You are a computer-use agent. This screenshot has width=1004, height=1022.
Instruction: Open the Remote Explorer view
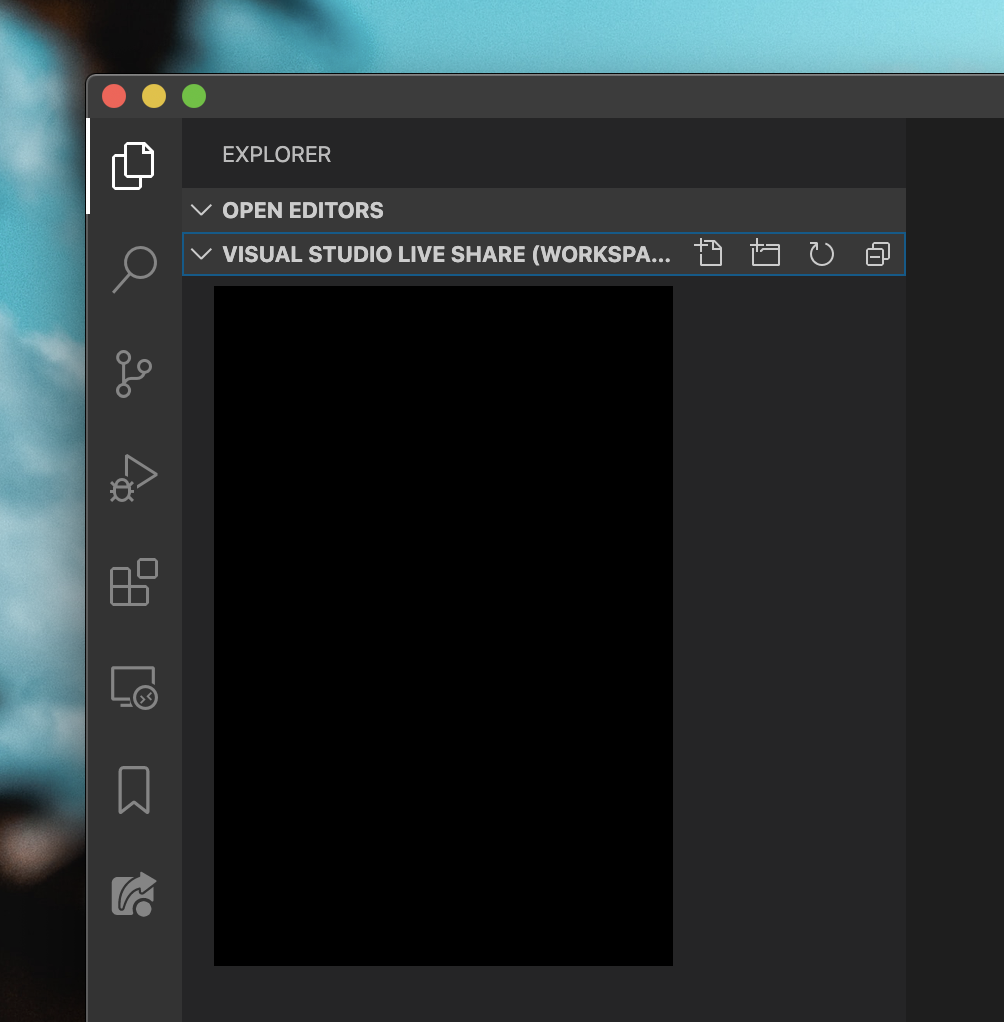click(133, 687)
